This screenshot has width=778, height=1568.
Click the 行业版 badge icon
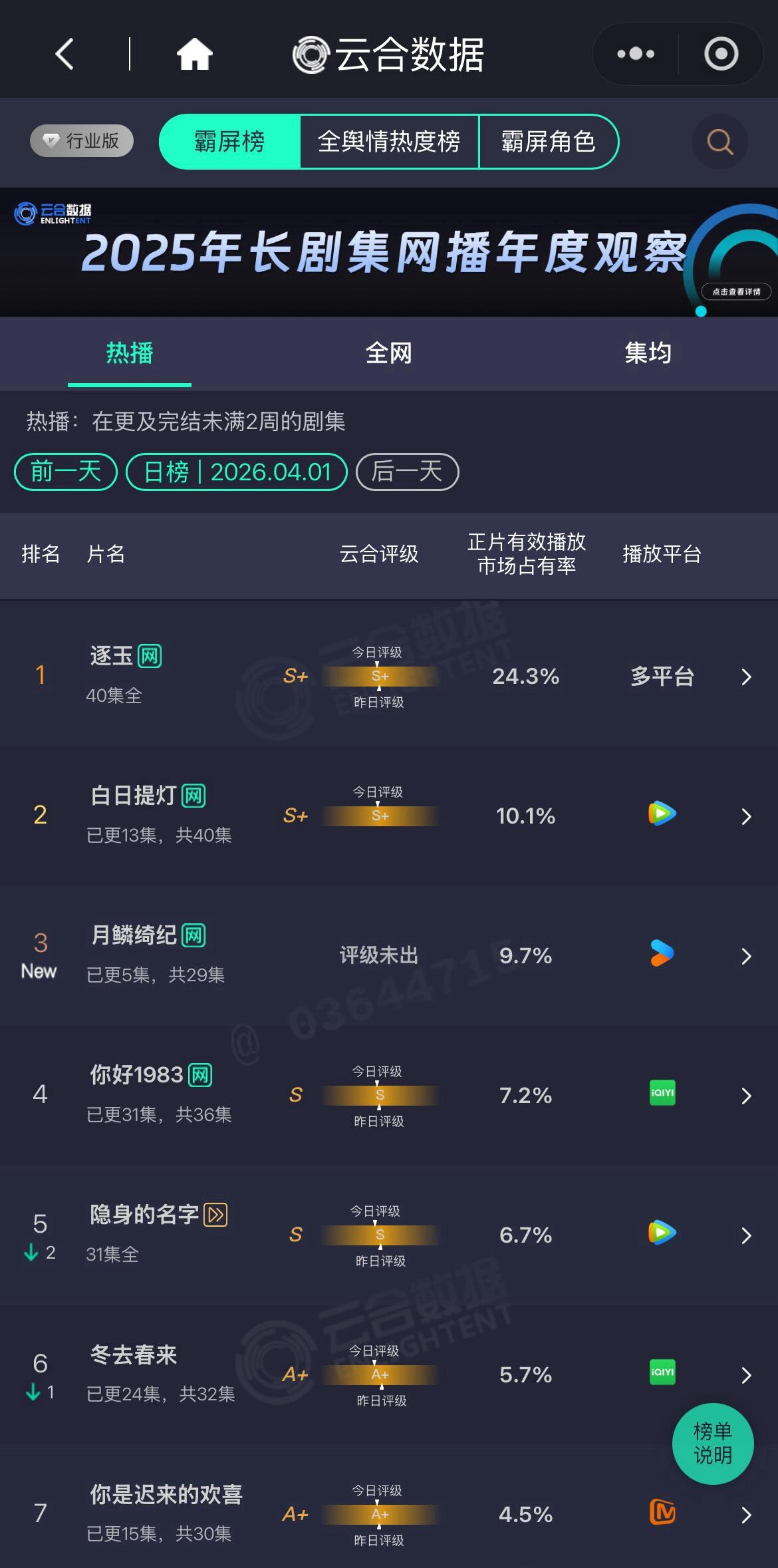pyautogui.click(x=81, y=140)
